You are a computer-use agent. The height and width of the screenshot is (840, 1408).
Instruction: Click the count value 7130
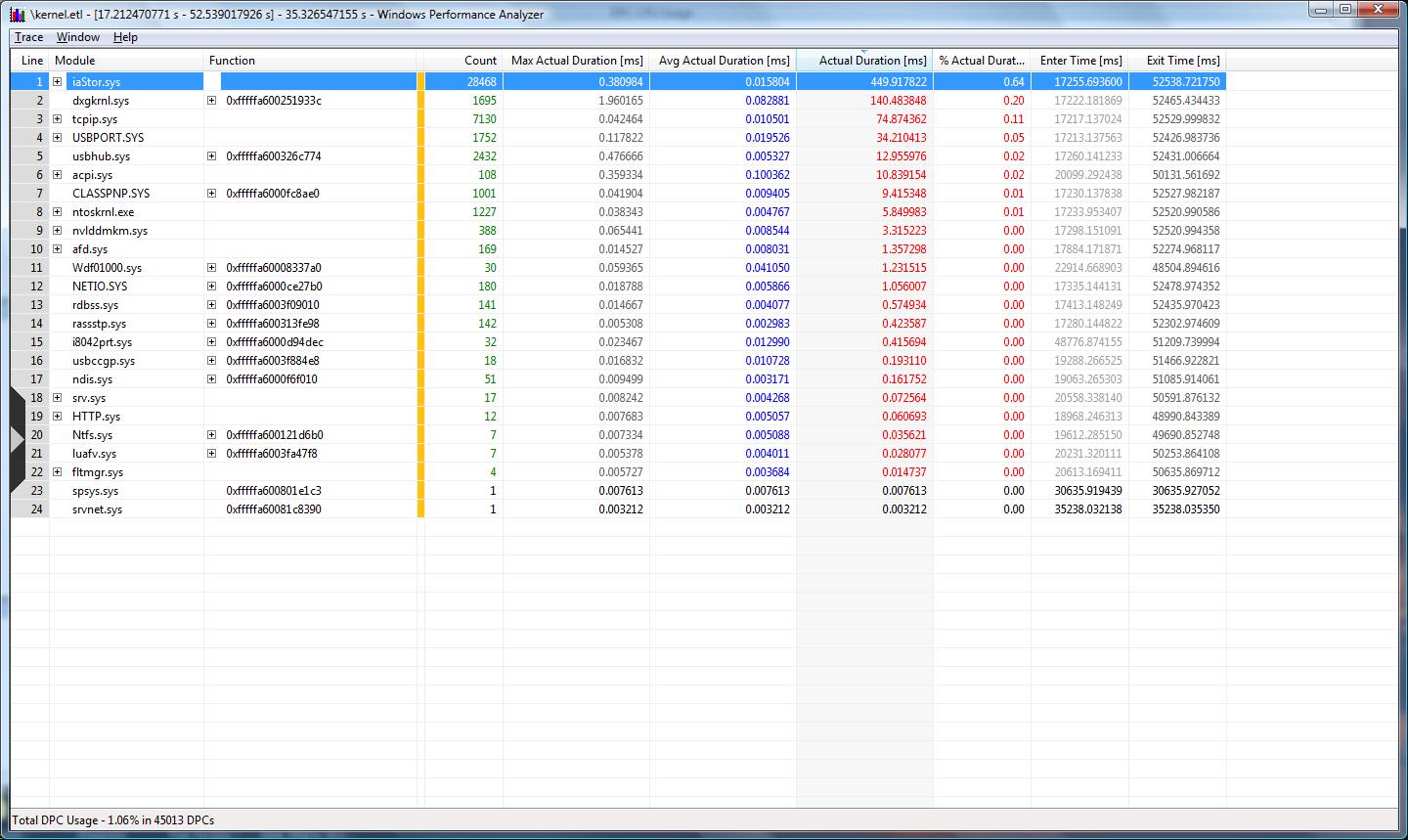tap(484, 119)
